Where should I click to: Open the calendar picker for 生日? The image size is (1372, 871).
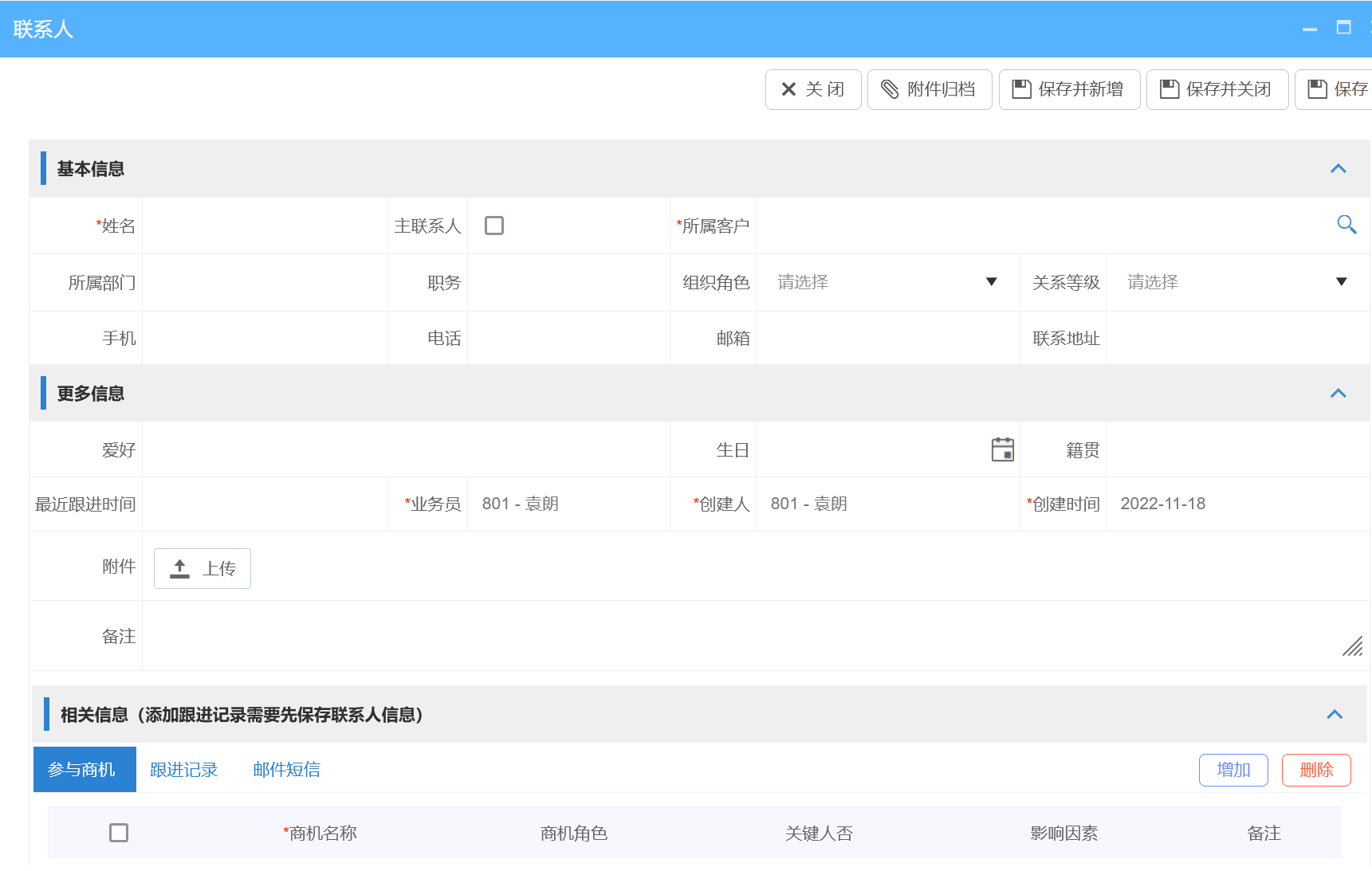tap(1002, 449)
